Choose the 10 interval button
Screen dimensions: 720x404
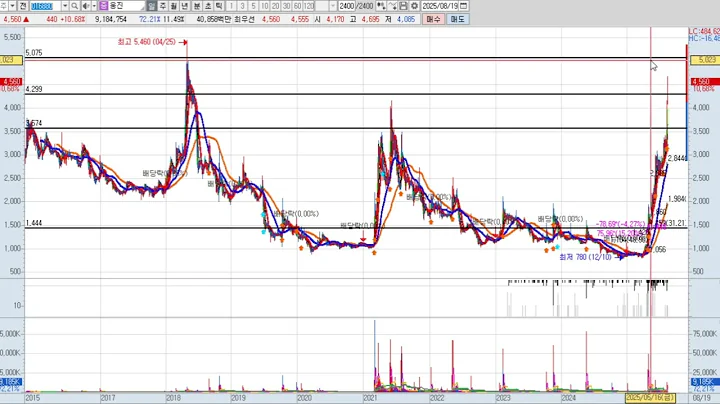click(264, 6)
